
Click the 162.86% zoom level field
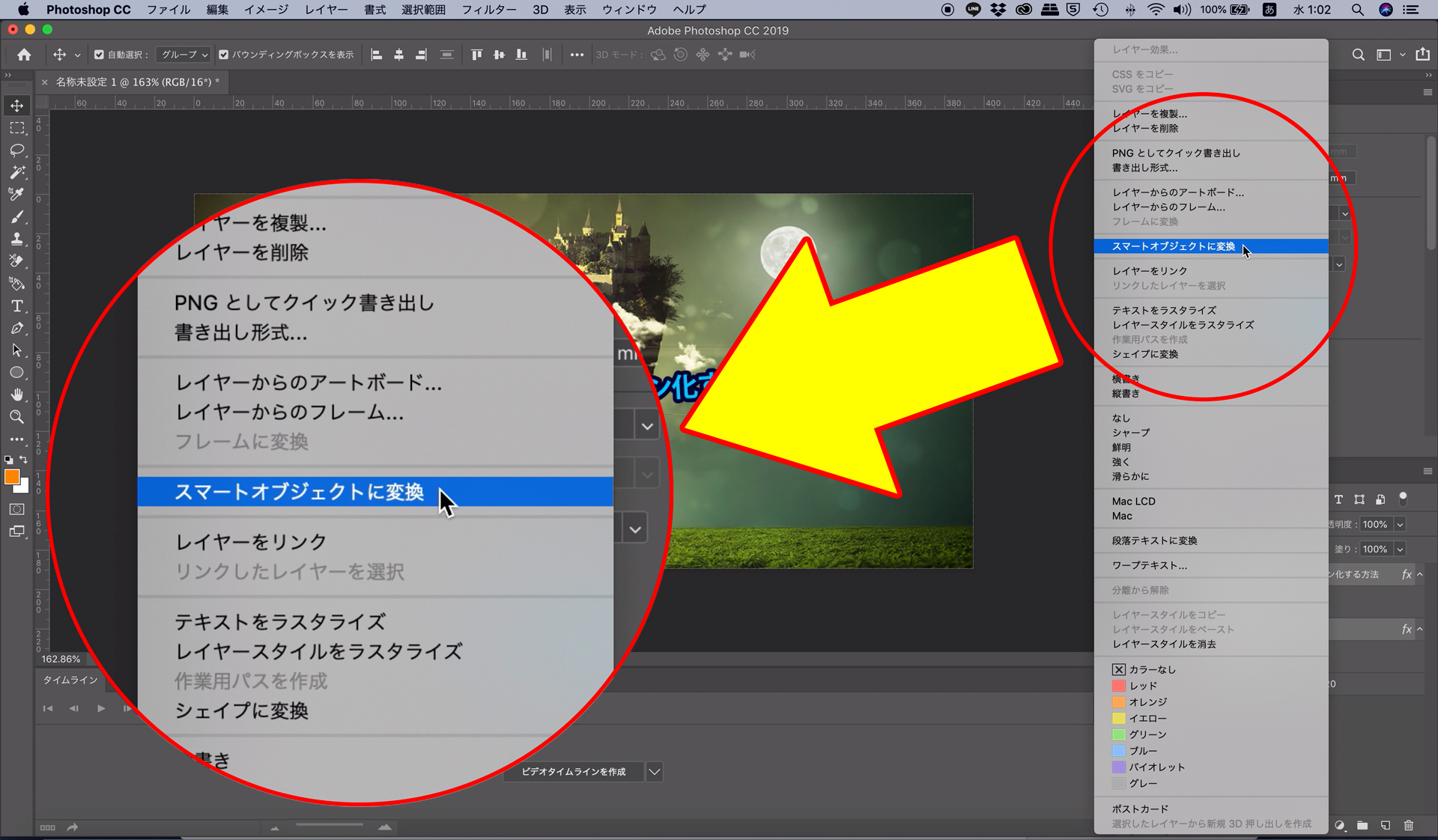tap(61, 659)
